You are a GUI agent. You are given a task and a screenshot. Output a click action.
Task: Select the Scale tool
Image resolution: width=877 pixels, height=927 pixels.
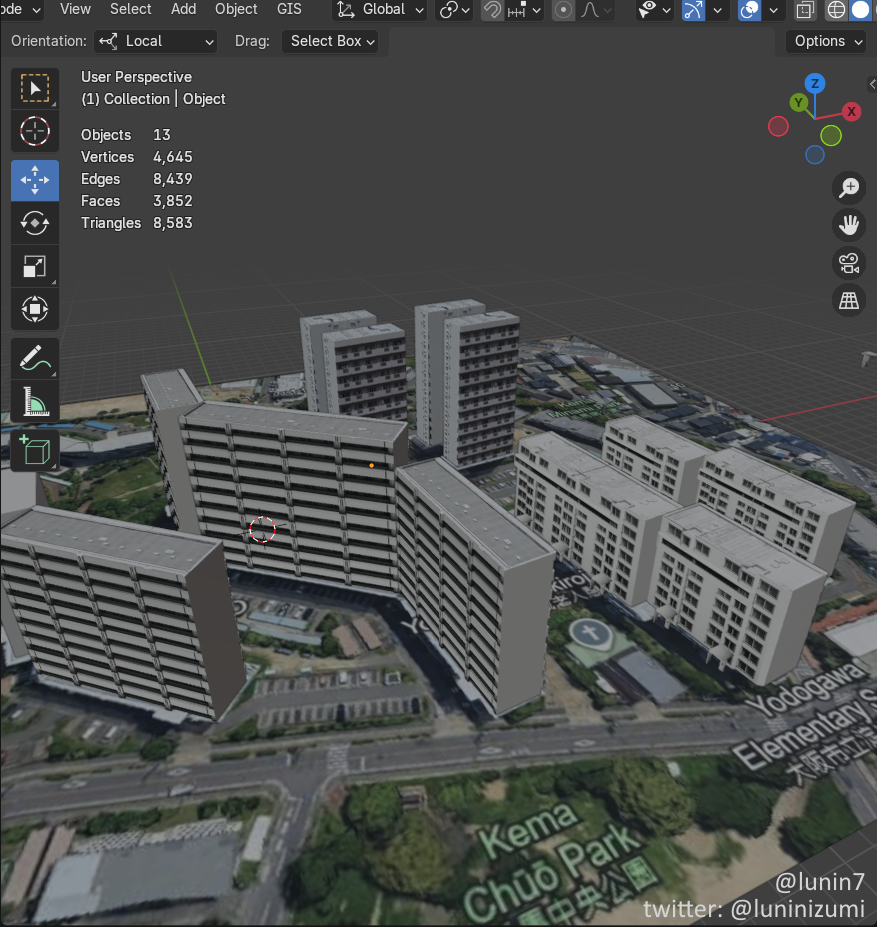[x=35, y=266]
